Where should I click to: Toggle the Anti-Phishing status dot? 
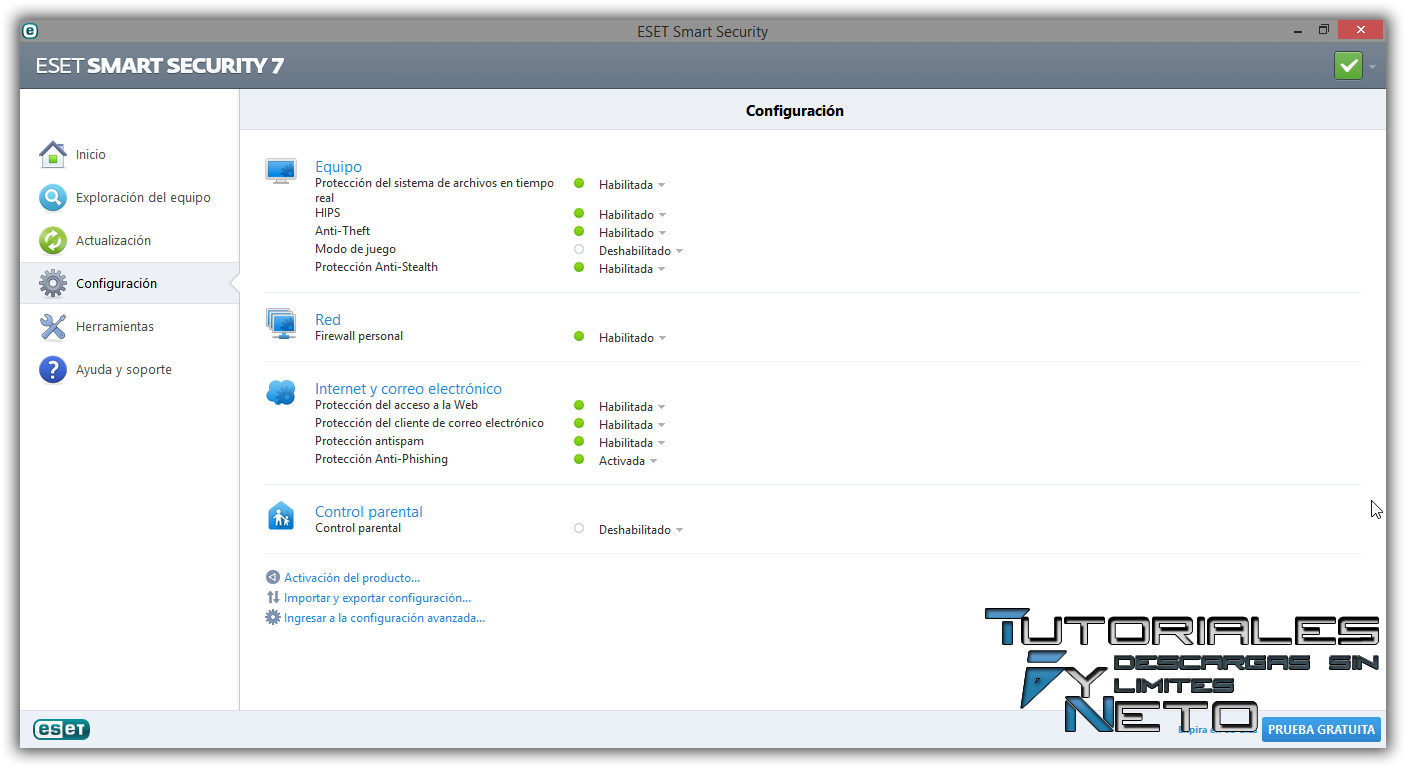[579, 459]
